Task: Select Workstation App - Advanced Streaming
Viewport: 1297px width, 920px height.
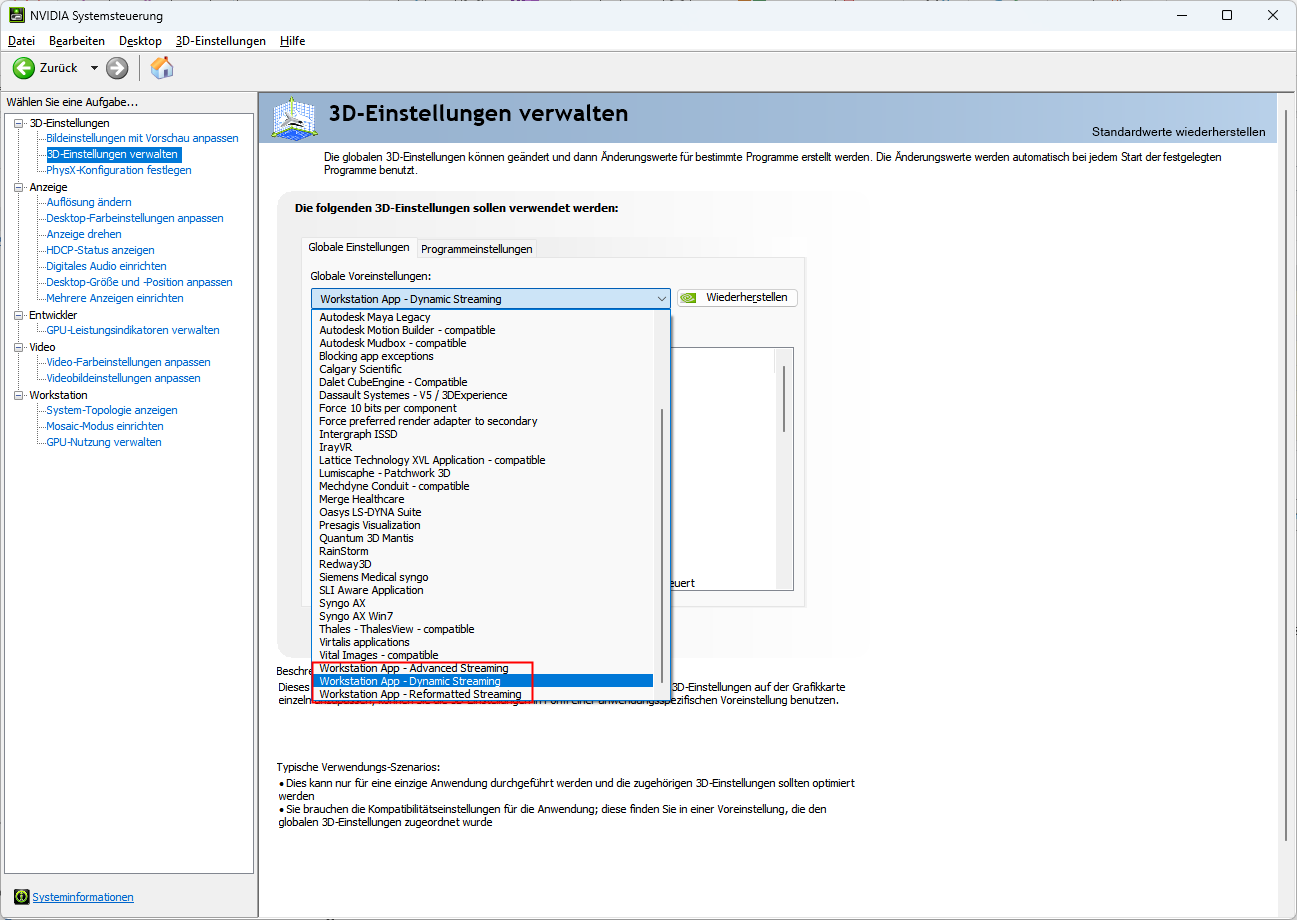Action: 482,668
